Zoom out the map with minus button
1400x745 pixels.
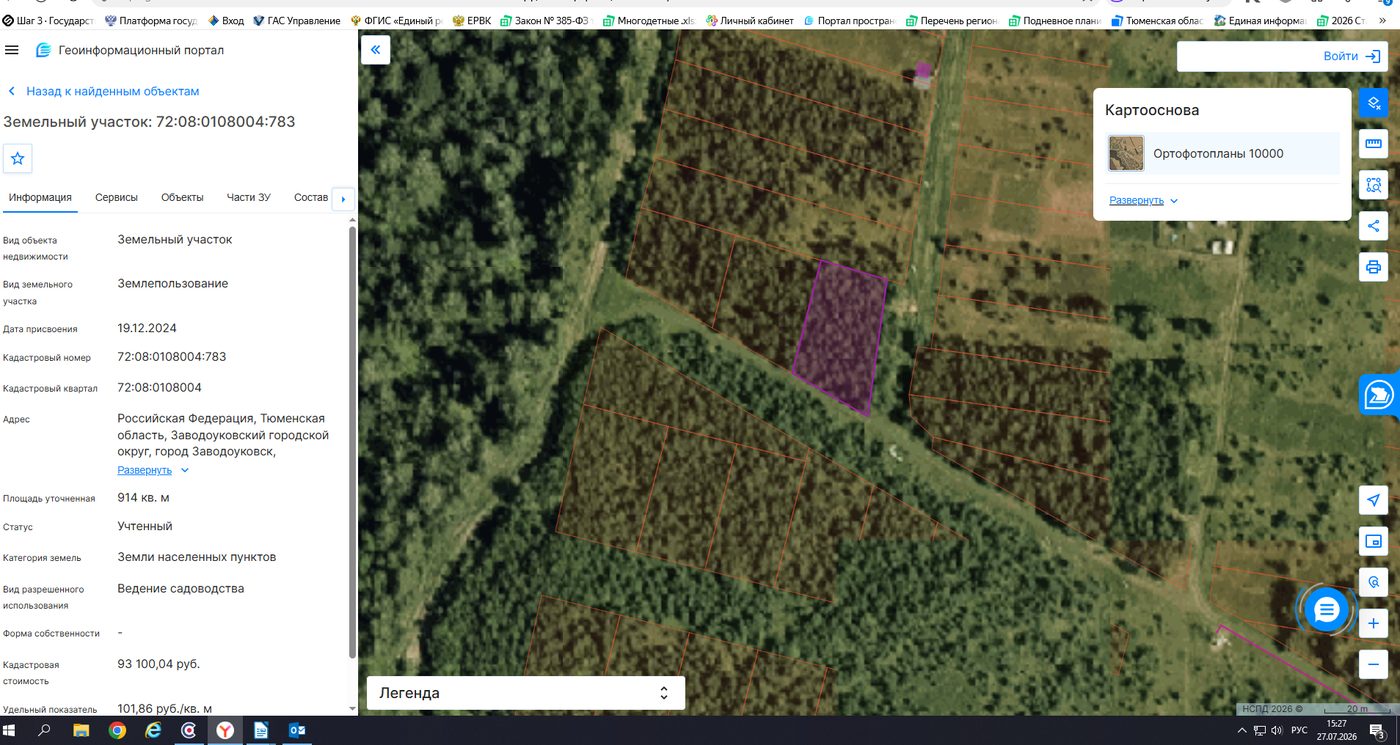[x=1373, y=664]
